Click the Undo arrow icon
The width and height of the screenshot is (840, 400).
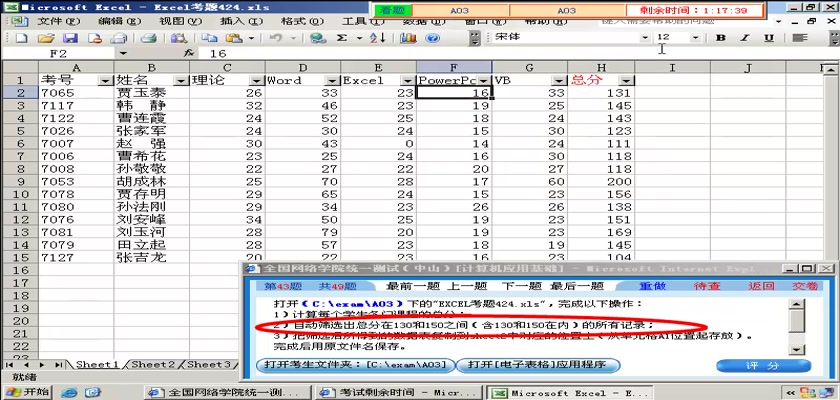coord(276,38)
